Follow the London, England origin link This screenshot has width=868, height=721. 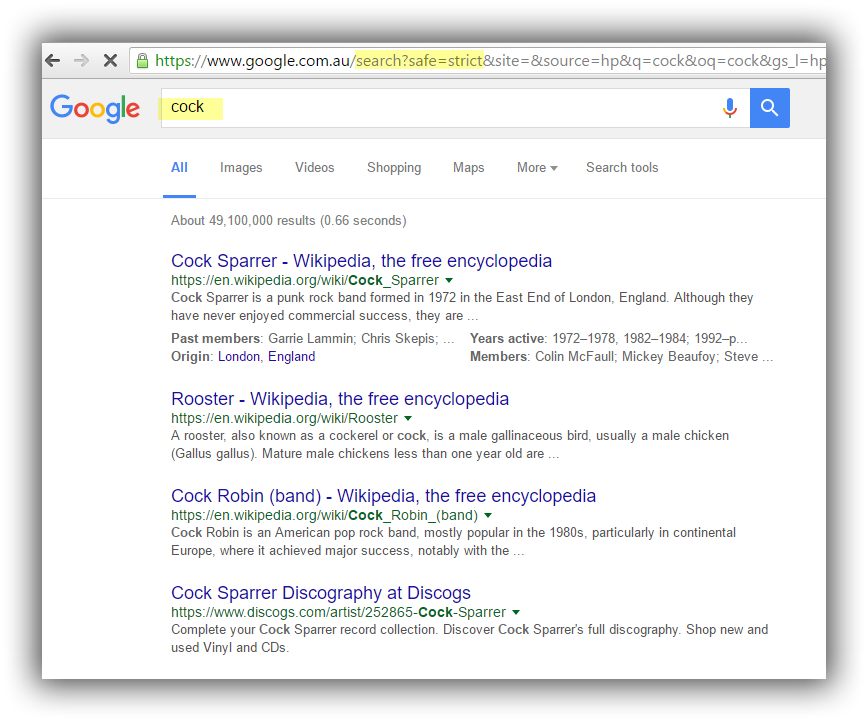click(266, 356)
